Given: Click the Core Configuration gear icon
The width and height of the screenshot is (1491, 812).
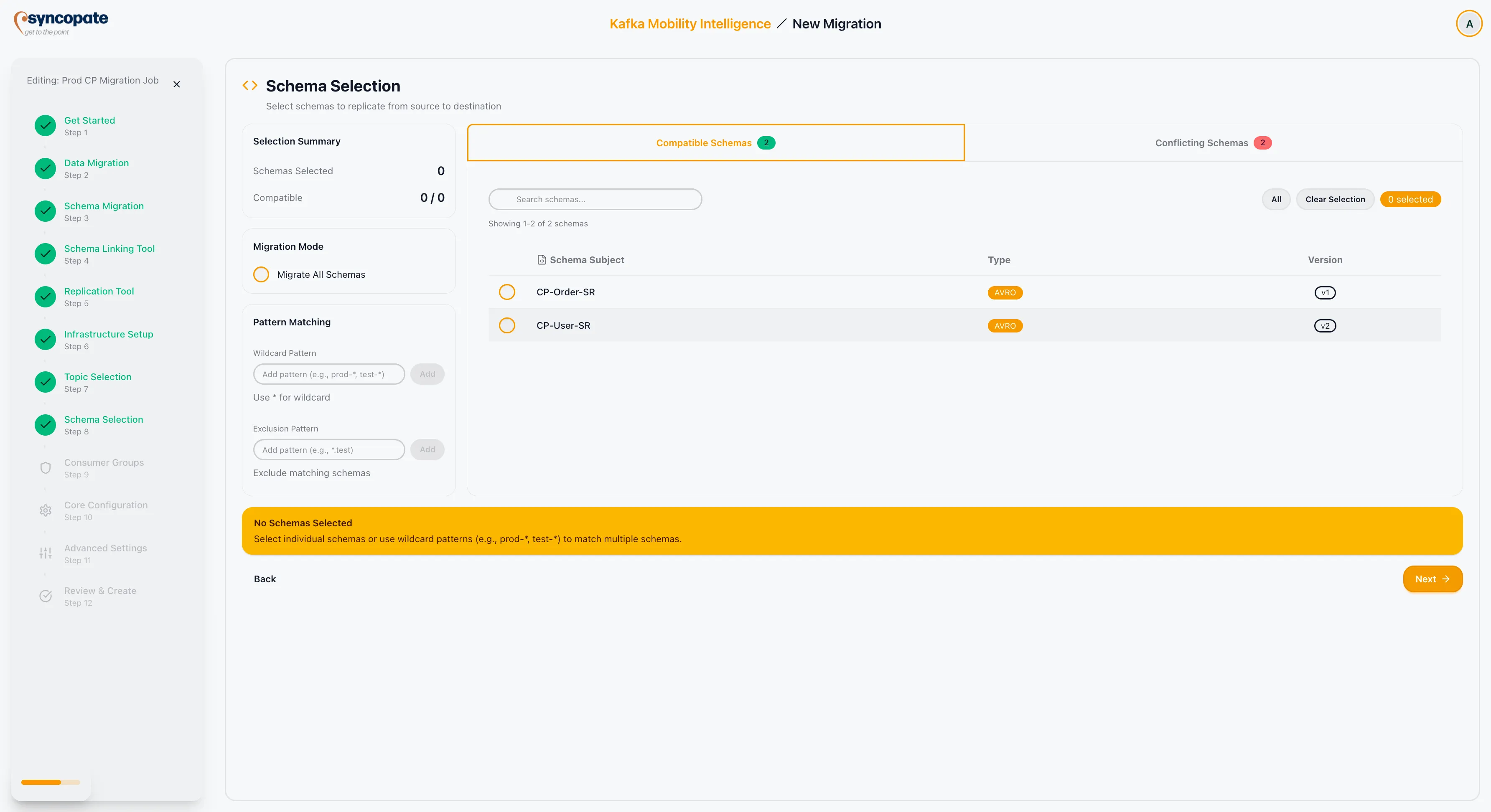Looking at the screenshot, I should coord(45,511).
